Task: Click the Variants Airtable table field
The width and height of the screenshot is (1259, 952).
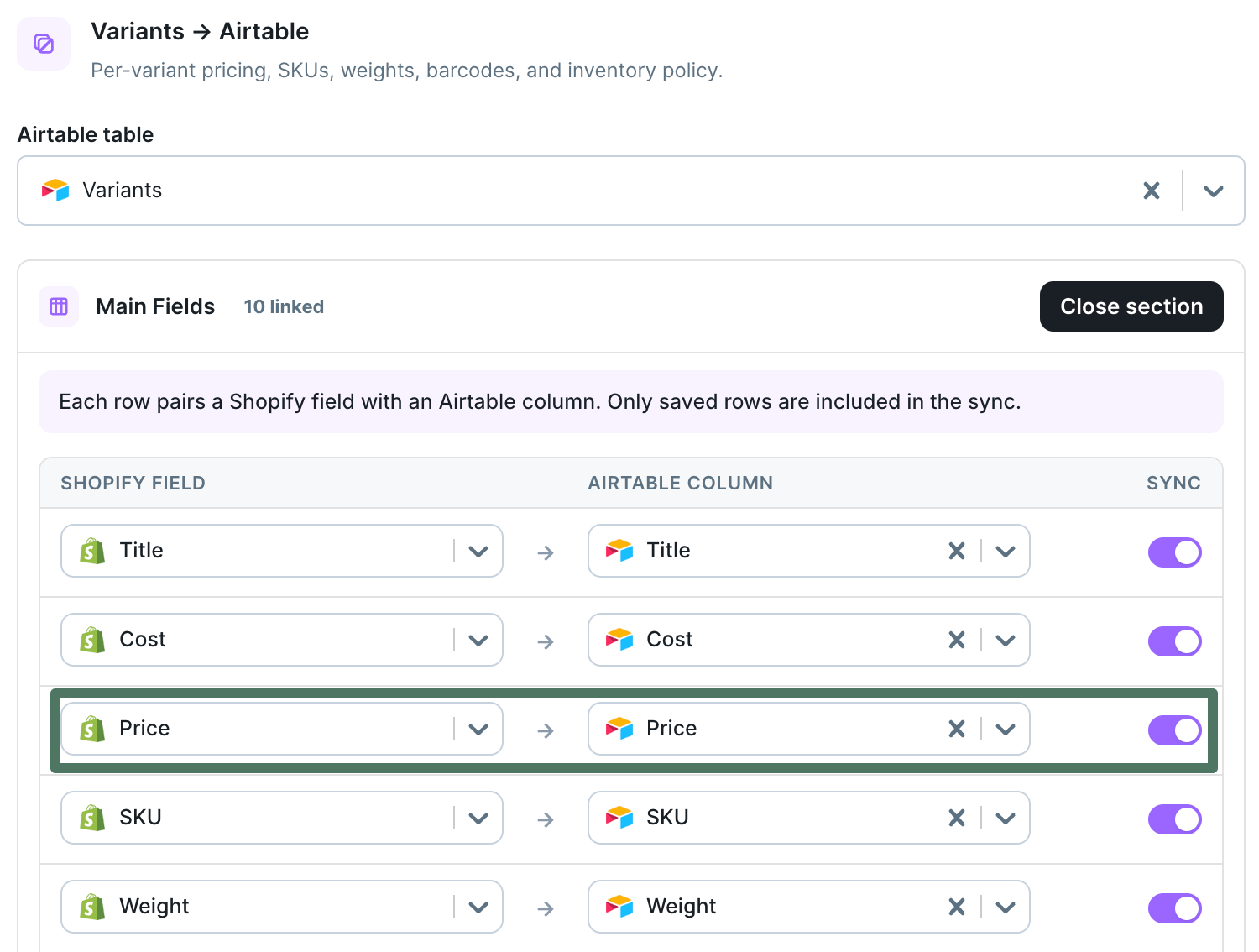Action: pos(631,191)
